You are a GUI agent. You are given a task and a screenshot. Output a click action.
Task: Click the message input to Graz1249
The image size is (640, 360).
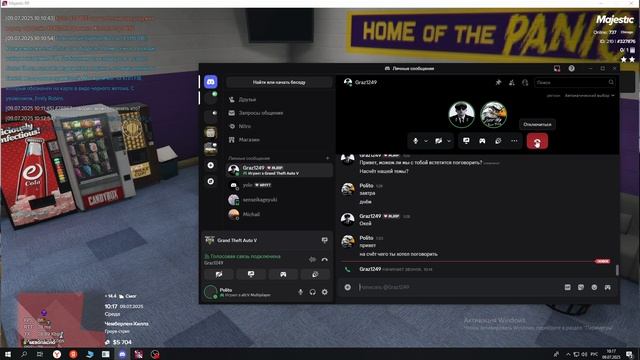459,287
